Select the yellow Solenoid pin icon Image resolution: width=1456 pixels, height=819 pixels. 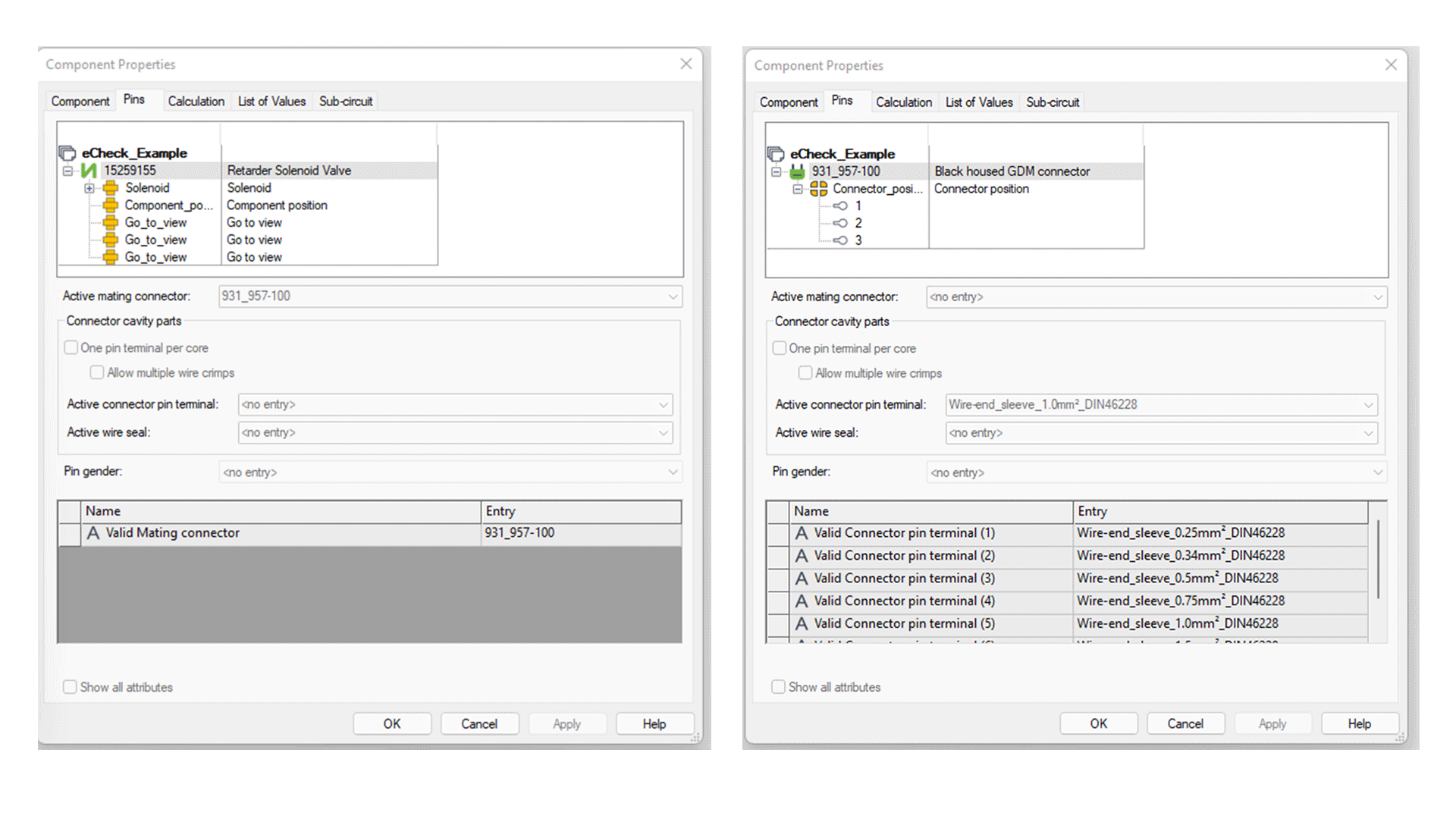[110, 187]
